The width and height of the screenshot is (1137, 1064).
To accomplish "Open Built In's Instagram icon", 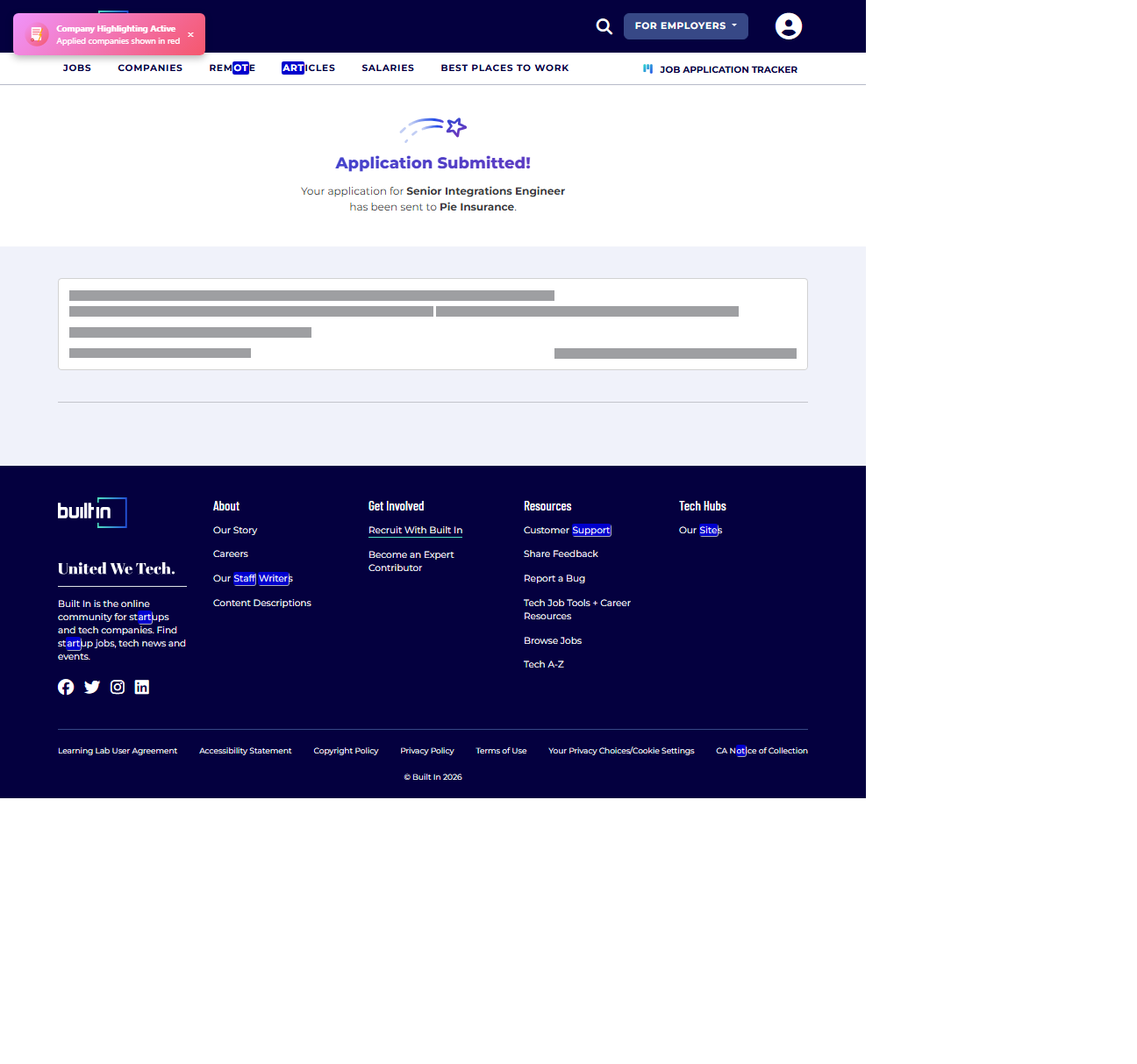I will click(x=118, y=687).
